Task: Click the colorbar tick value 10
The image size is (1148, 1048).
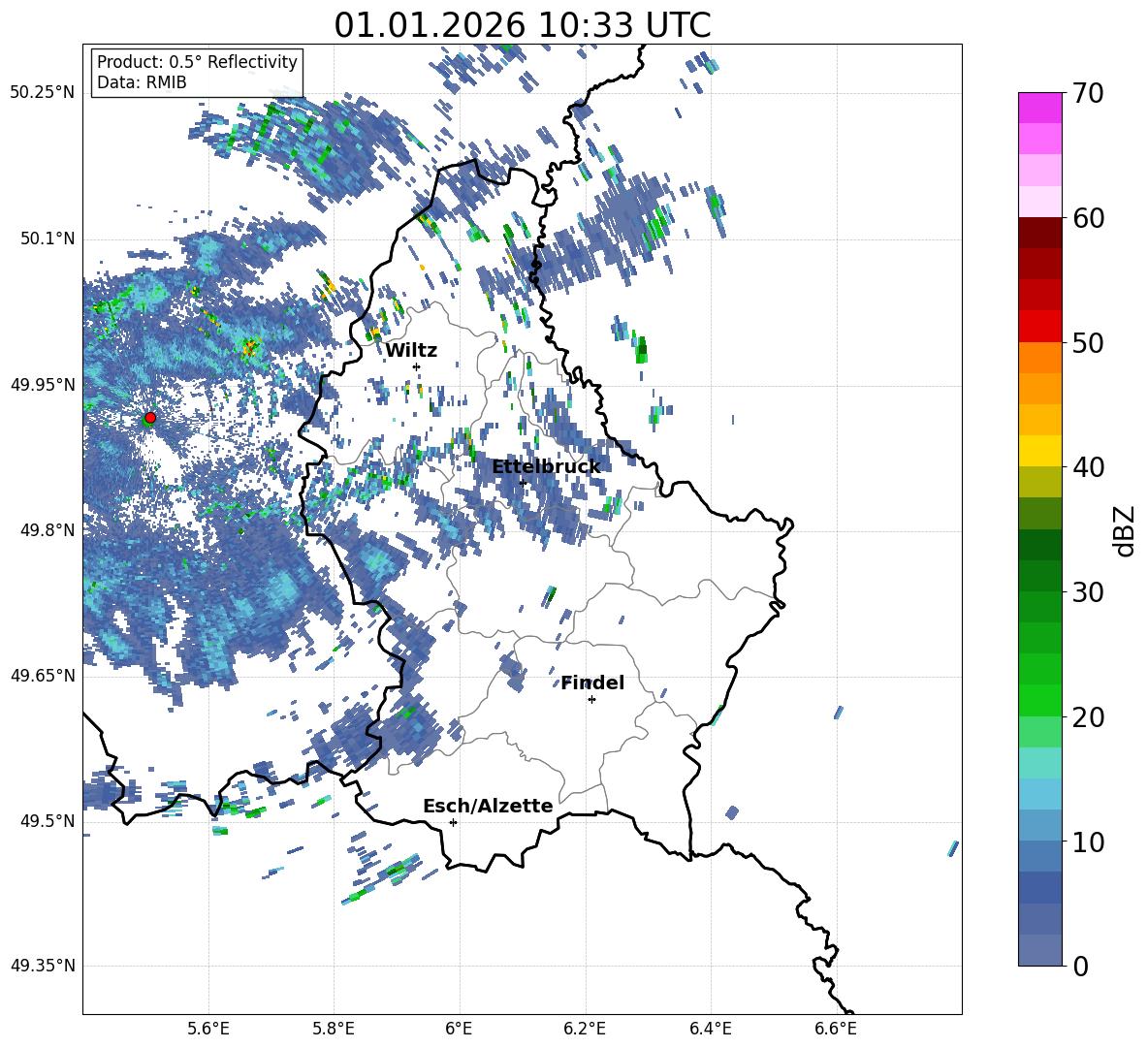Action: coord(1088,842)
